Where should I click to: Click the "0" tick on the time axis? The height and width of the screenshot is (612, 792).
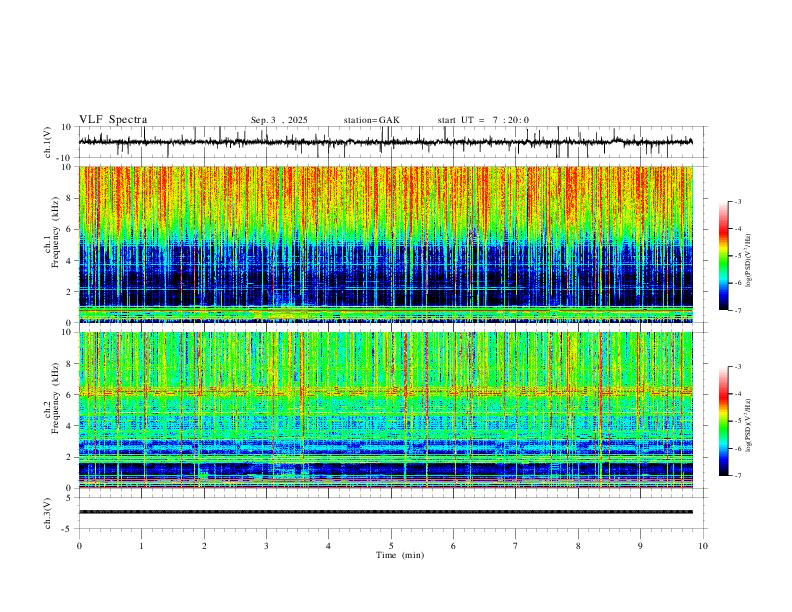click(79, 546)
